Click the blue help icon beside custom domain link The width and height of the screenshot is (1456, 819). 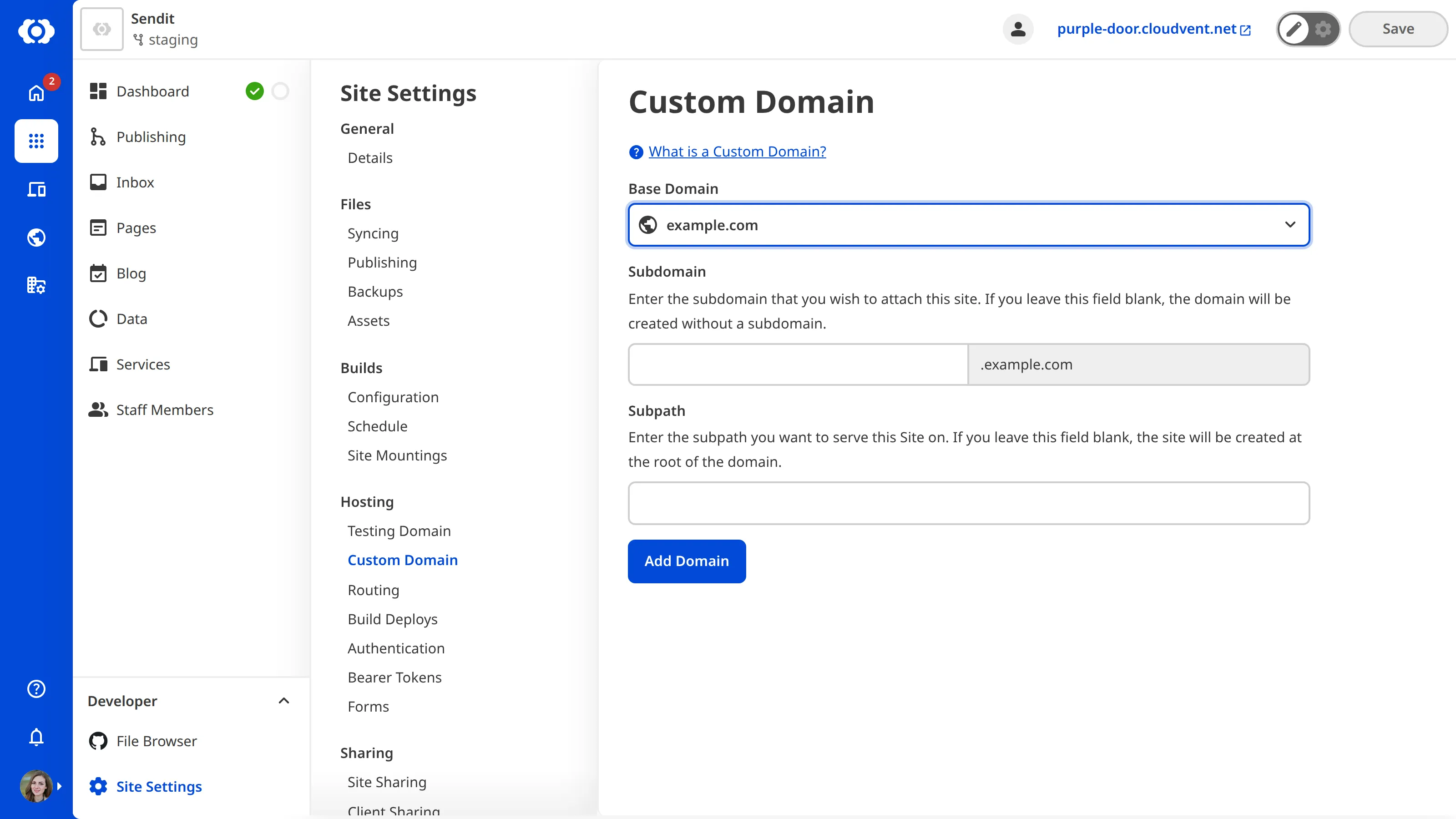[636, 152]
